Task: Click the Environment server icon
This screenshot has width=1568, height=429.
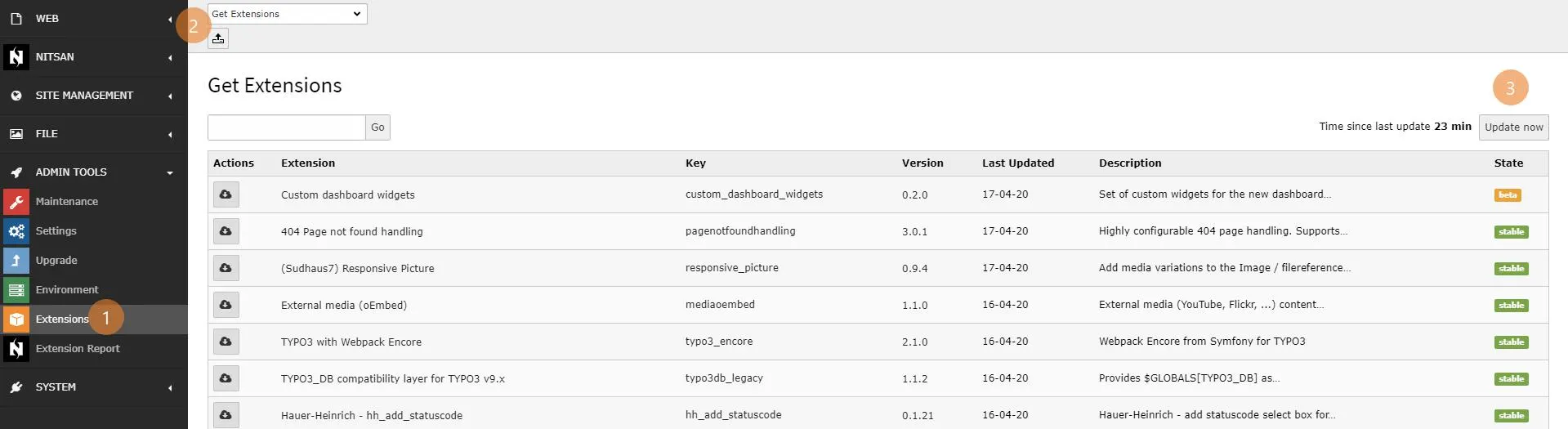Action: (x=16, y=289)
